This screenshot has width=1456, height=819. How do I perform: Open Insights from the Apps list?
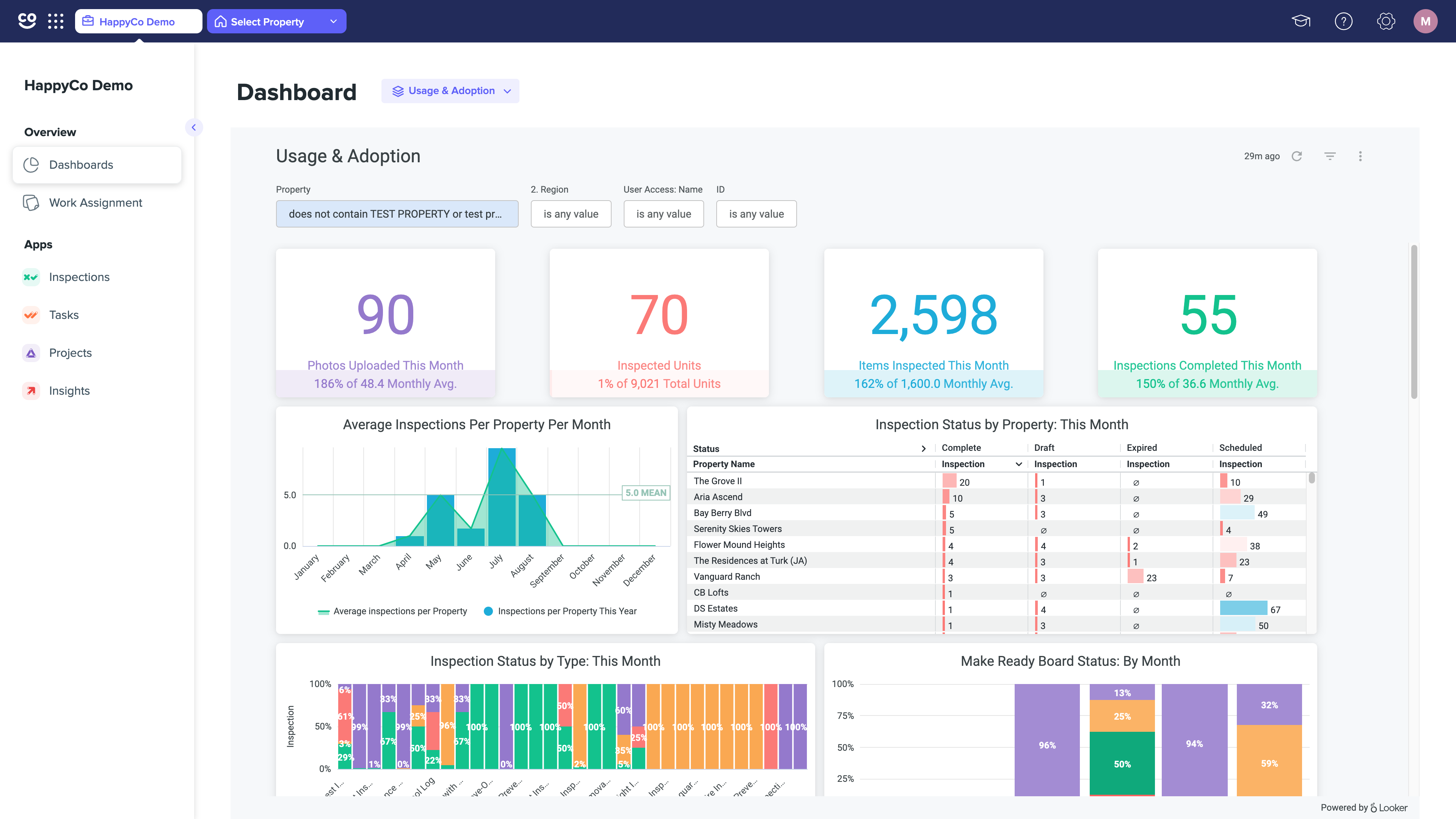[69, 391]
